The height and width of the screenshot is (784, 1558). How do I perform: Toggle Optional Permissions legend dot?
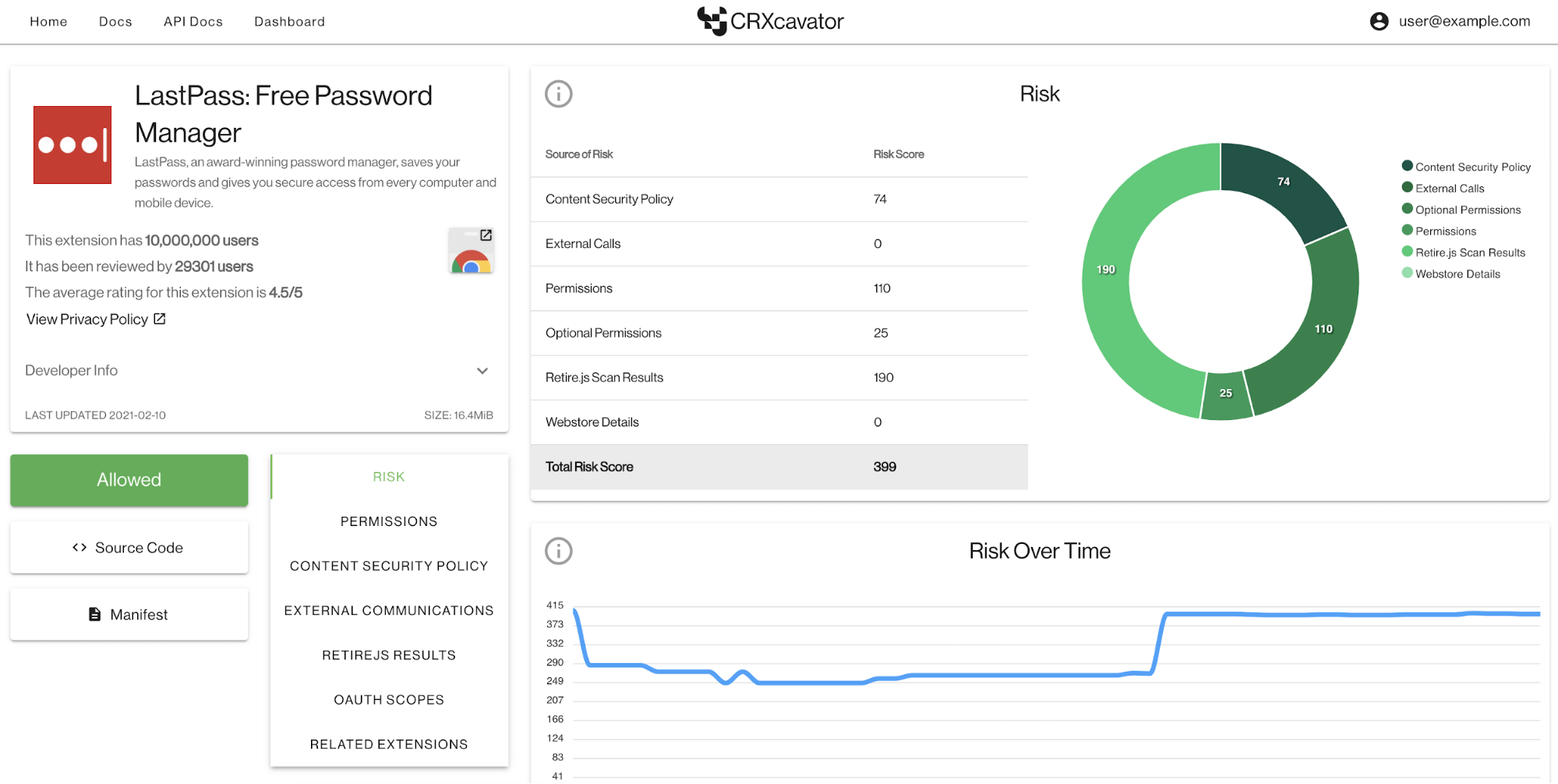pos(1407,209)
